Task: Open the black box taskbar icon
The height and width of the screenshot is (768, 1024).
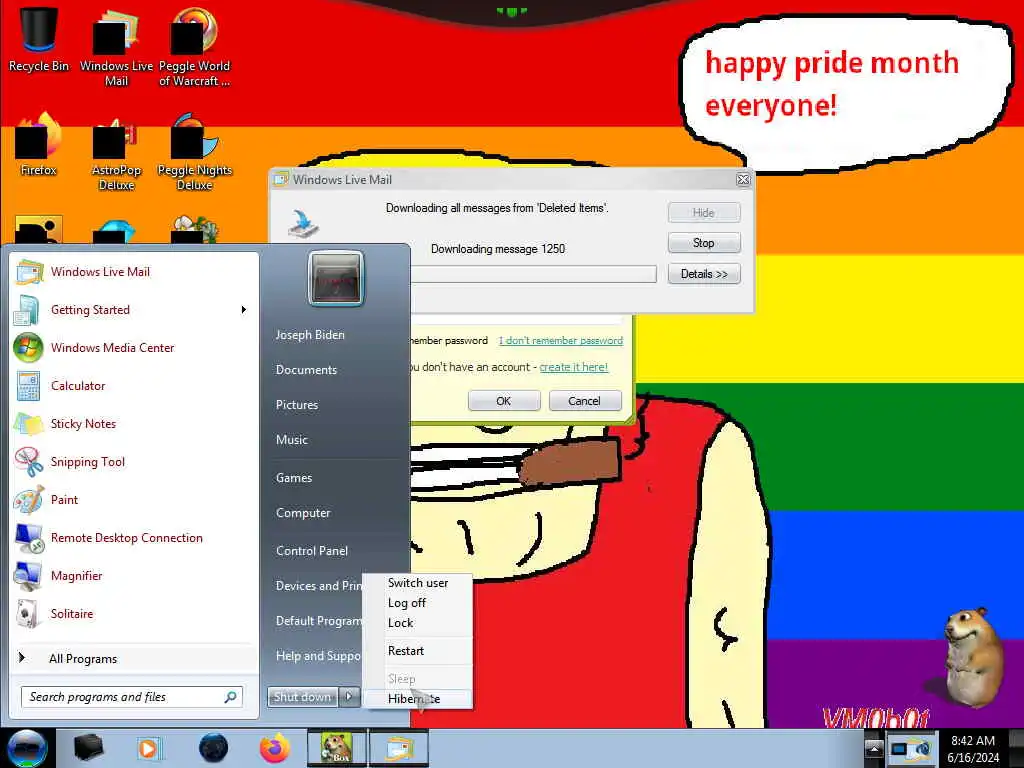Action: [x=89, y=748]
